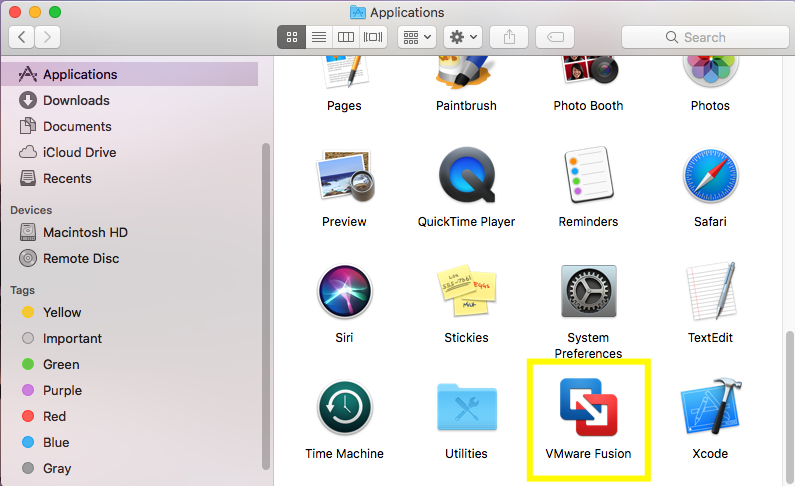This screenshot has width=795, height=486.
Task: Launch the Xcode app icon
Action: pos(711,407)
